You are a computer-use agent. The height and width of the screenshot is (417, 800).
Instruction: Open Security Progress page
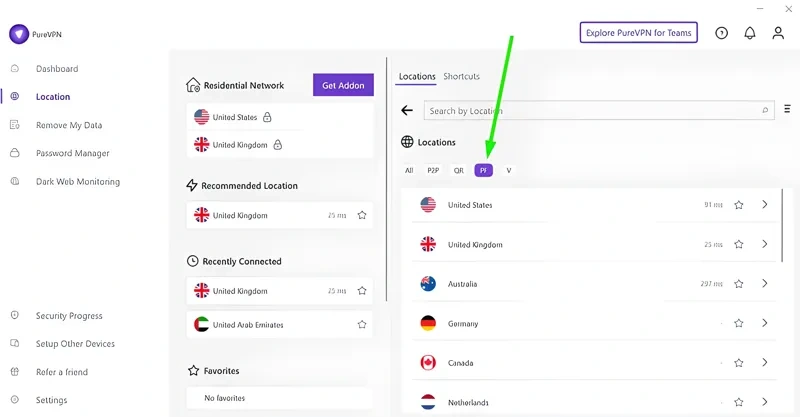pos(69,316)
